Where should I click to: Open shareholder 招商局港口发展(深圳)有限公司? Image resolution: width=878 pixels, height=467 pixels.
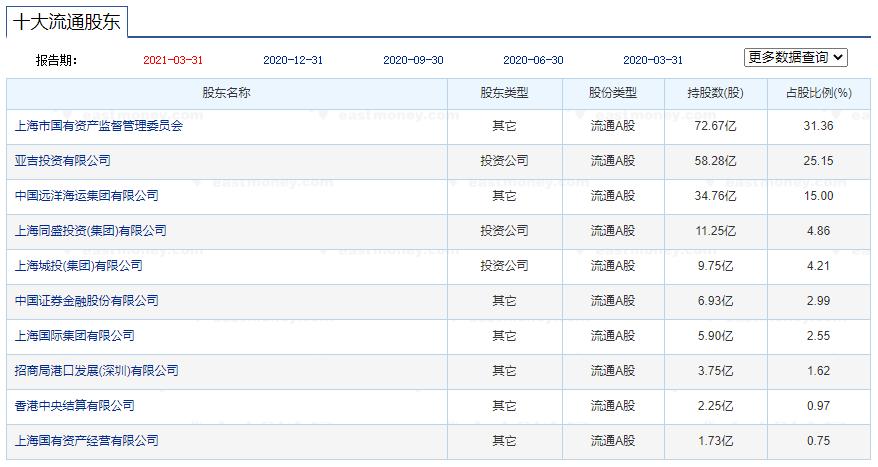pos(96,371)
